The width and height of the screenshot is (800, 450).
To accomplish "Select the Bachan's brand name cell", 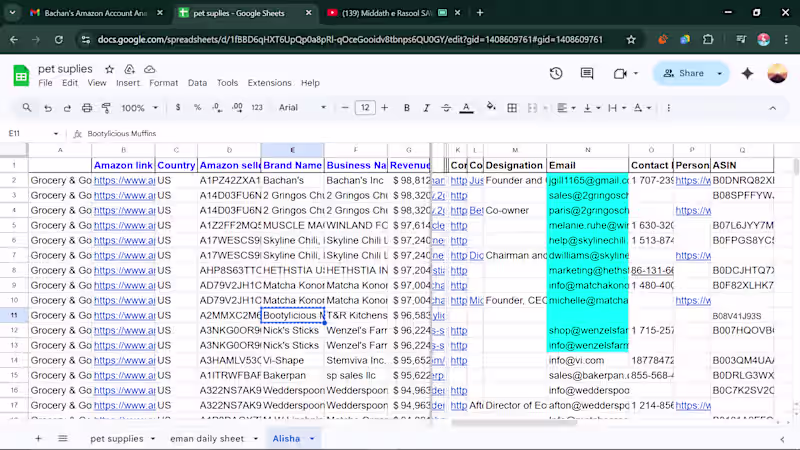I will pyautogui.click(x=292, y=180).
